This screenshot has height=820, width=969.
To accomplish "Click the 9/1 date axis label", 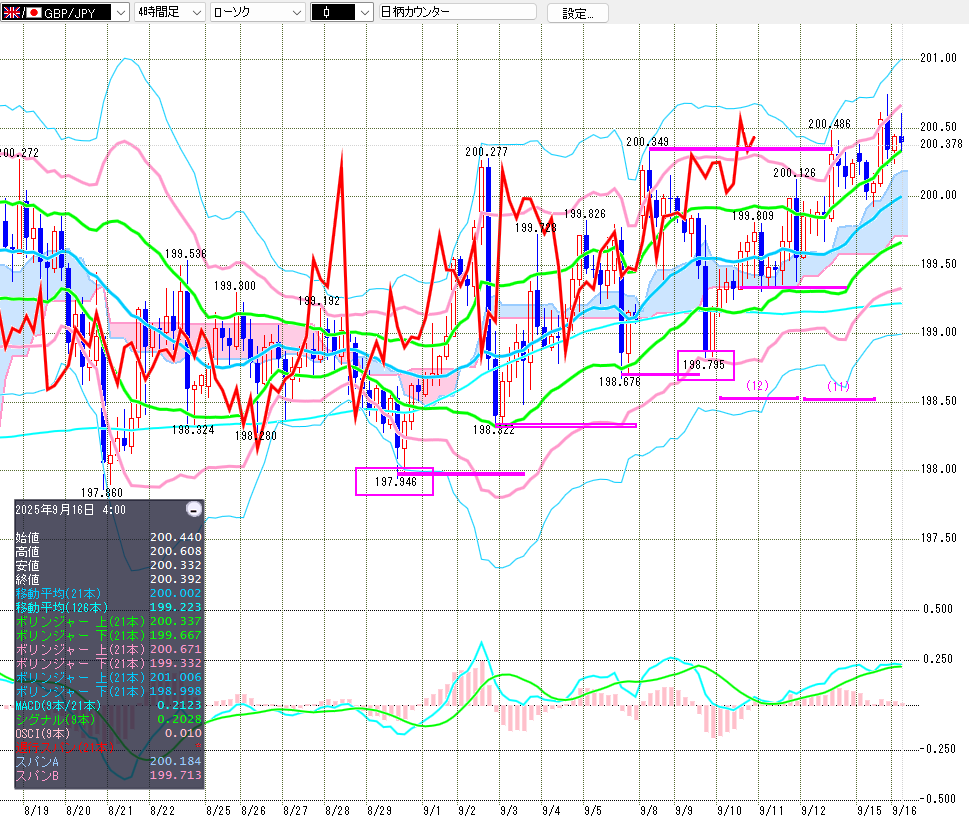I will click(432, 810).
